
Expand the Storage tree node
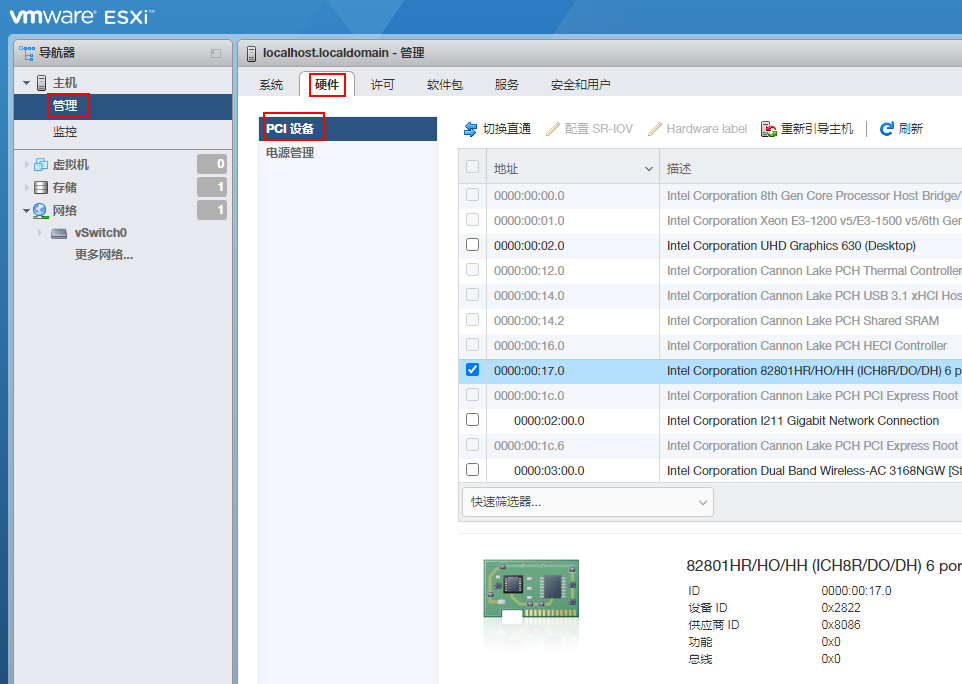(26, 187)
